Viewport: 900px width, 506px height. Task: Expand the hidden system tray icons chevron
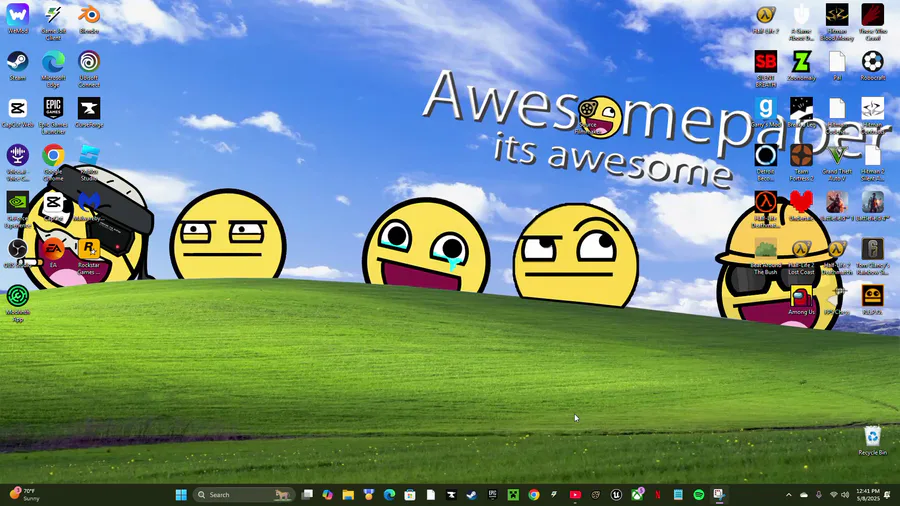(789, 495)
